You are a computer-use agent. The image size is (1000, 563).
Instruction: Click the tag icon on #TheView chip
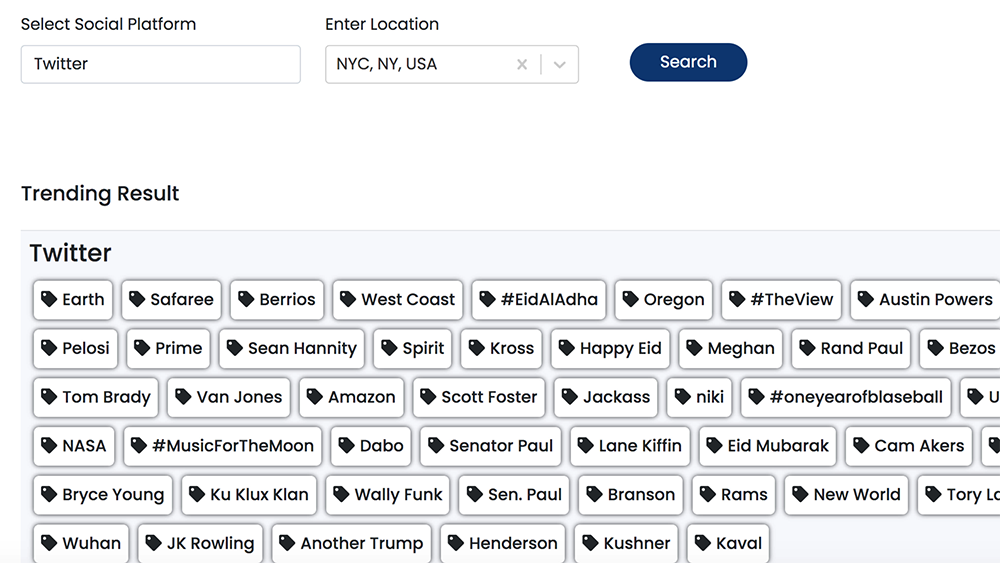[x=737, y=299]
